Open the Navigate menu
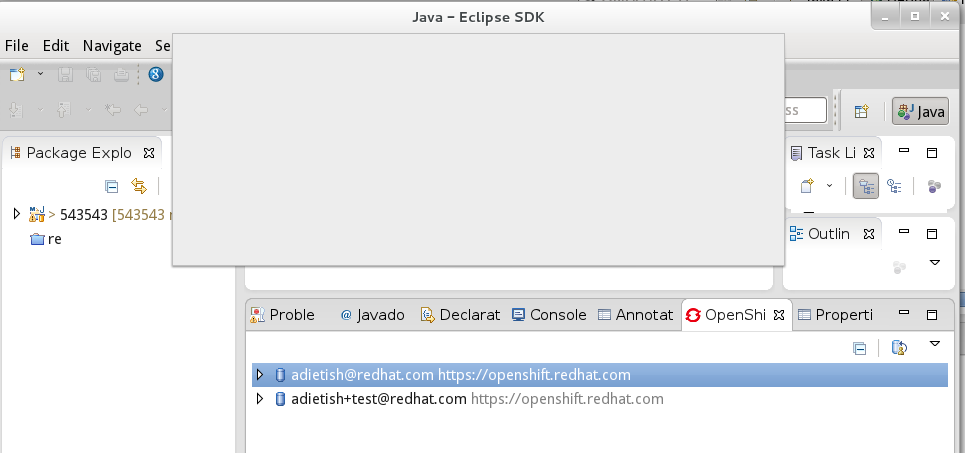This screenshot has width=965, height=453. [x=112, y=46]
